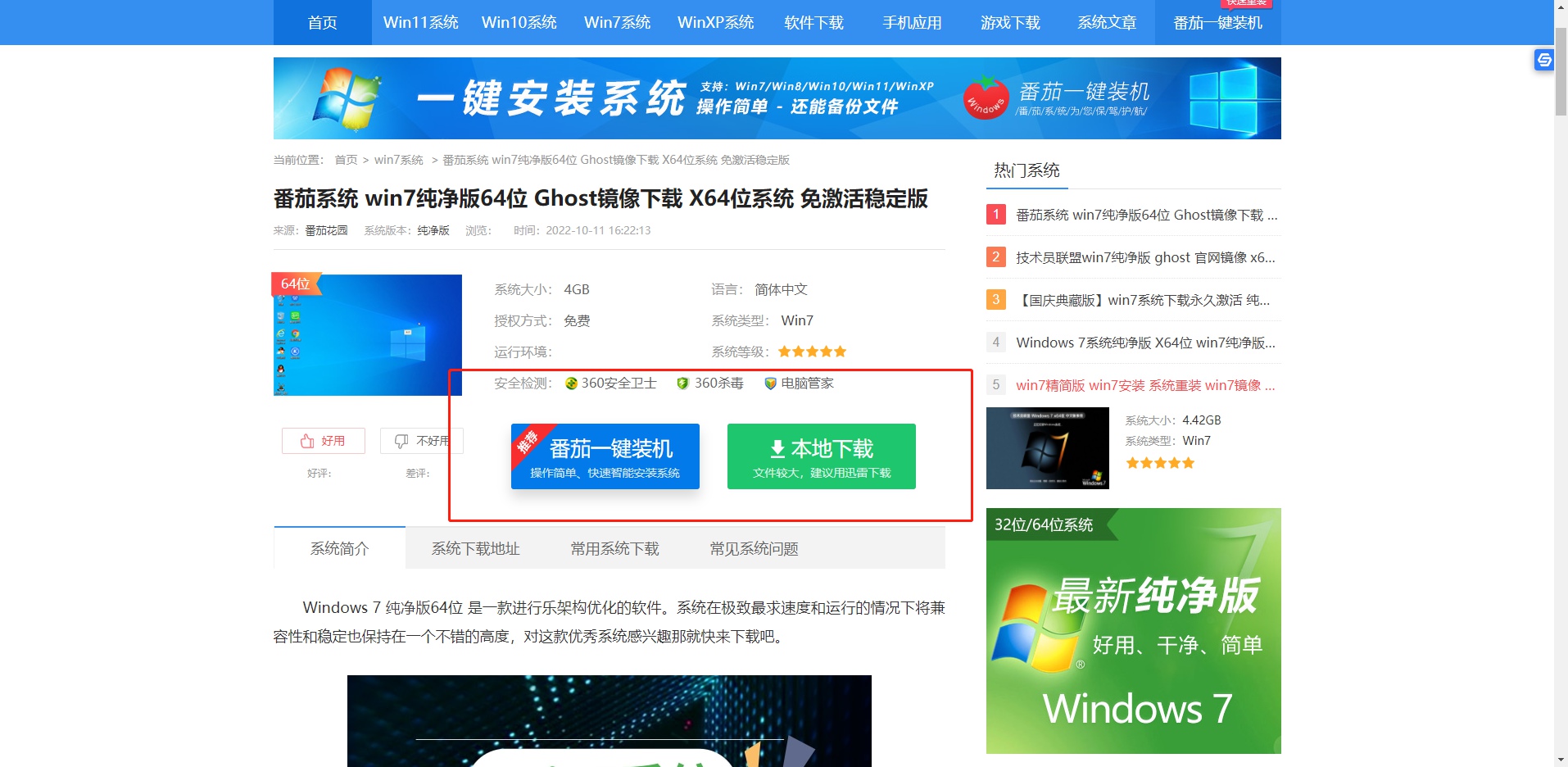Open hot item Windows 7系统纯净版 X64位
1568x767 pixels.
pyautogui.click(x=1146, y=343)
